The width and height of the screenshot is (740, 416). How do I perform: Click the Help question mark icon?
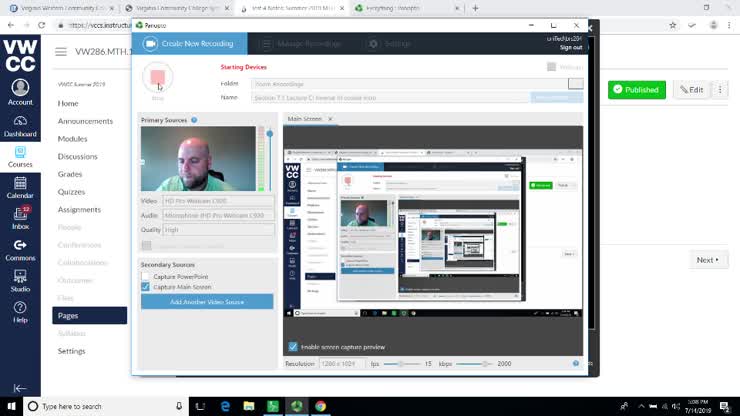point(20,311)
